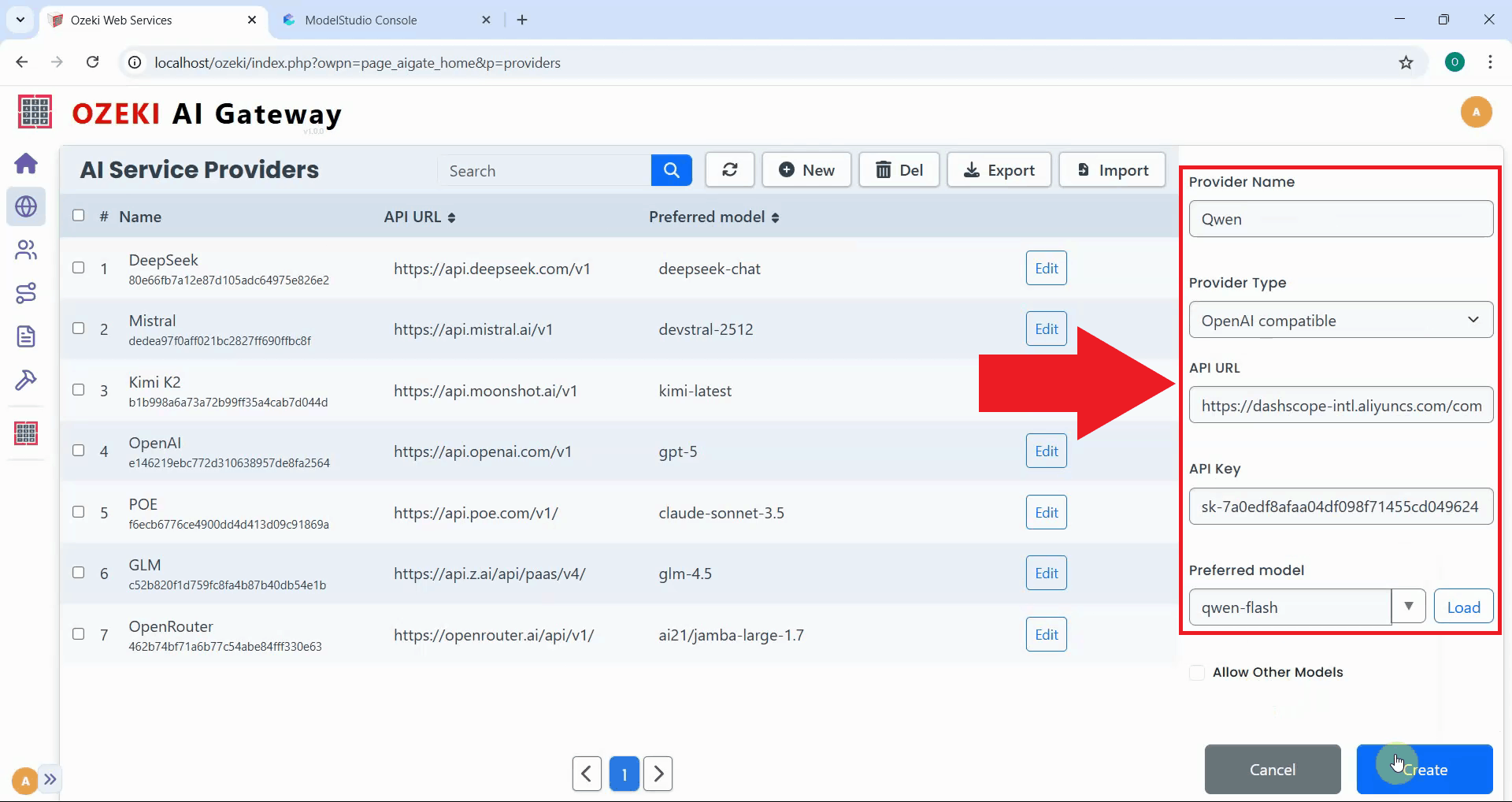Select the OpenAI row checkbox
1512x802 pixels.
point(79,451)
